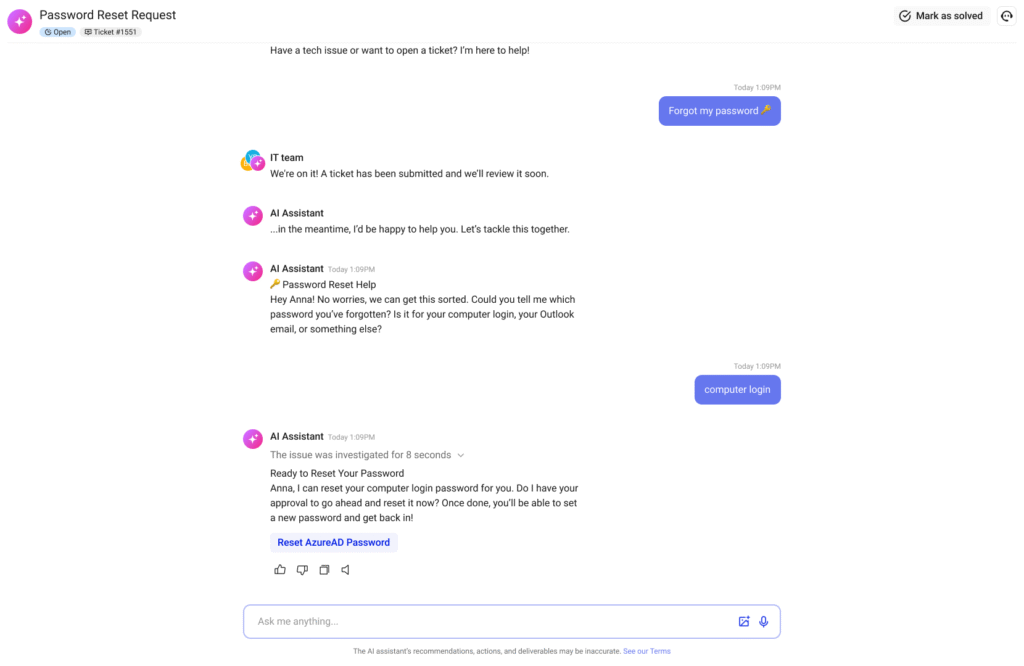Click the Open status badge
Image resolution: width=1024 pixels, height=666 pixels.
(58, 32)
